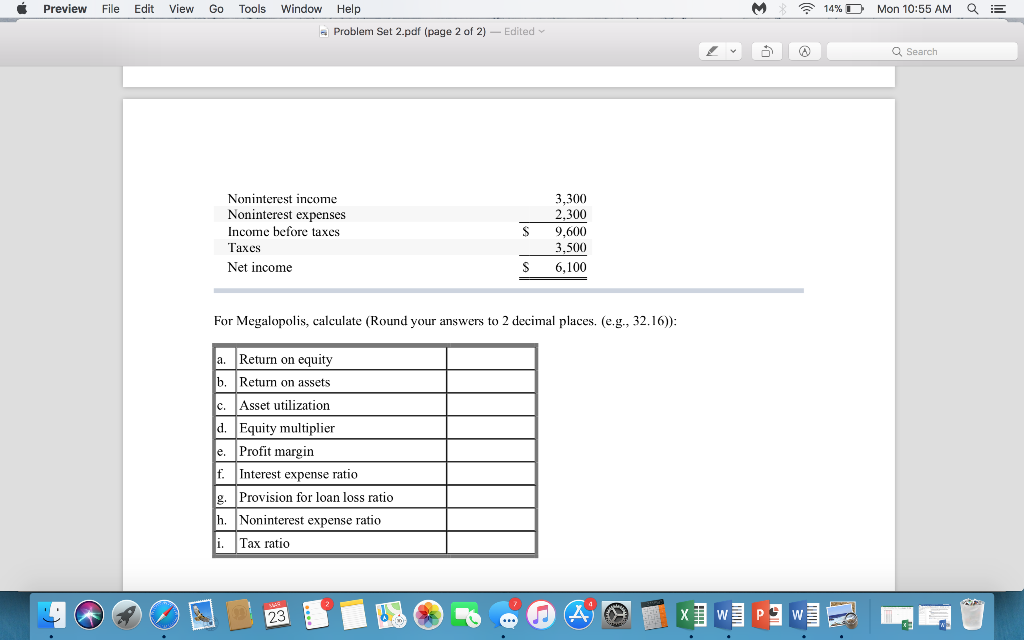This screenshot has width=1024, height=640.
Task: Open Calendar from the Dock
Action: click(277, 617)
